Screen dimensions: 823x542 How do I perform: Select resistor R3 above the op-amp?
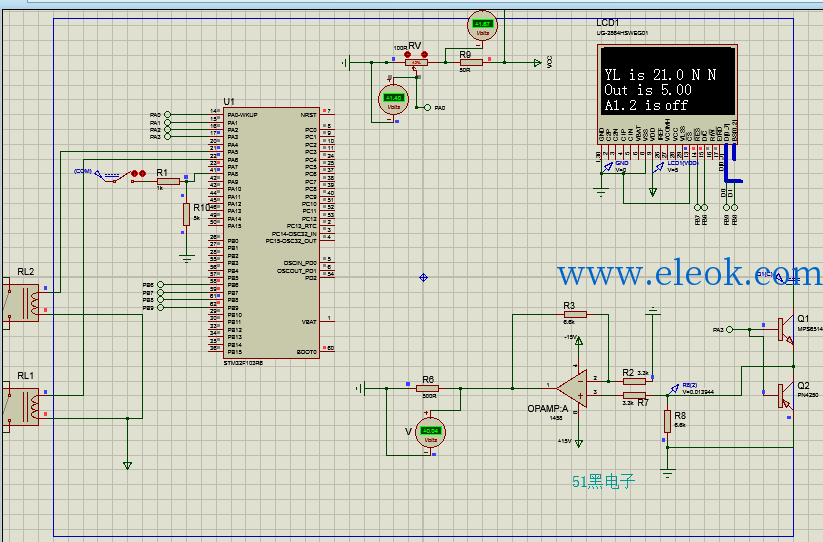tap(575, 314)
